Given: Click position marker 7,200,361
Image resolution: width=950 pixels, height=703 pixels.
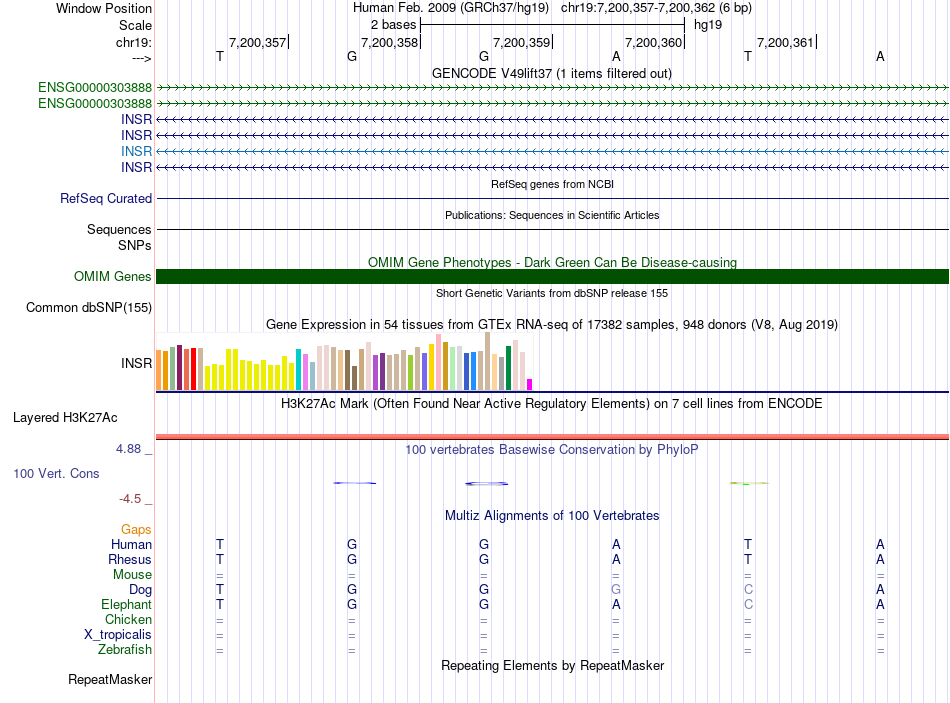Looking at the screenshot, I should [785, 42].
